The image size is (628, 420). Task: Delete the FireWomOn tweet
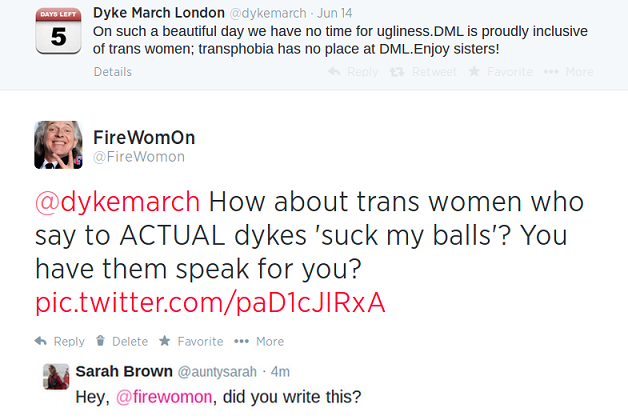(123, 341)
